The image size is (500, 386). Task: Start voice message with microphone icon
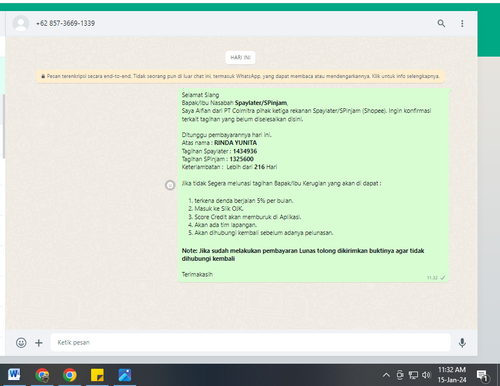coord(462,342)
